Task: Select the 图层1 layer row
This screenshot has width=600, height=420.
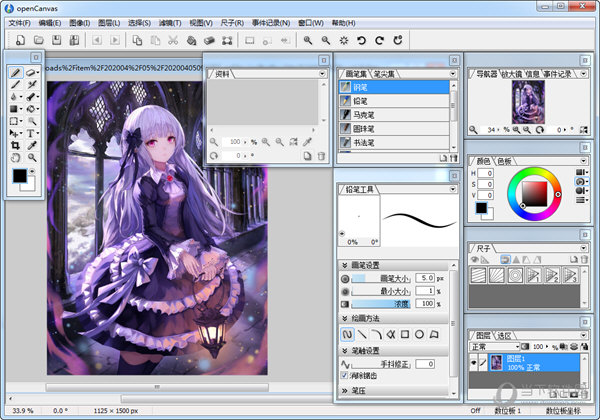Action: (534, 362)
